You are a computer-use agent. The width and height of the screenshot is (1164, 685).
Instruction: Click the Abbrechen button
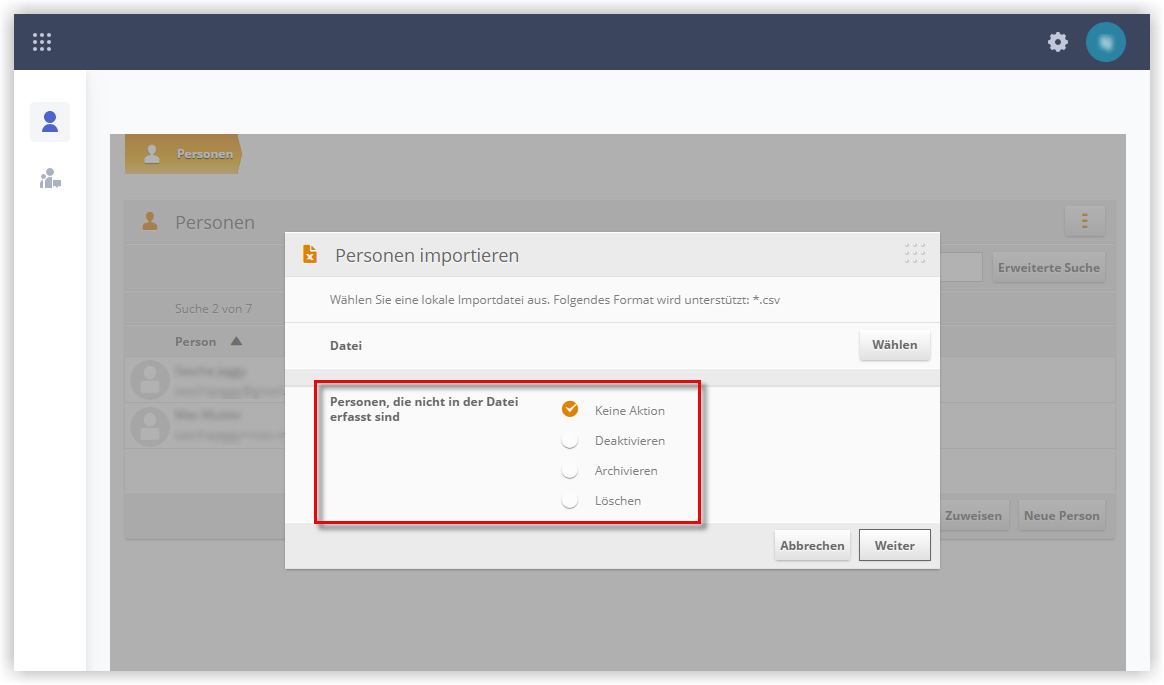(812, 545)
